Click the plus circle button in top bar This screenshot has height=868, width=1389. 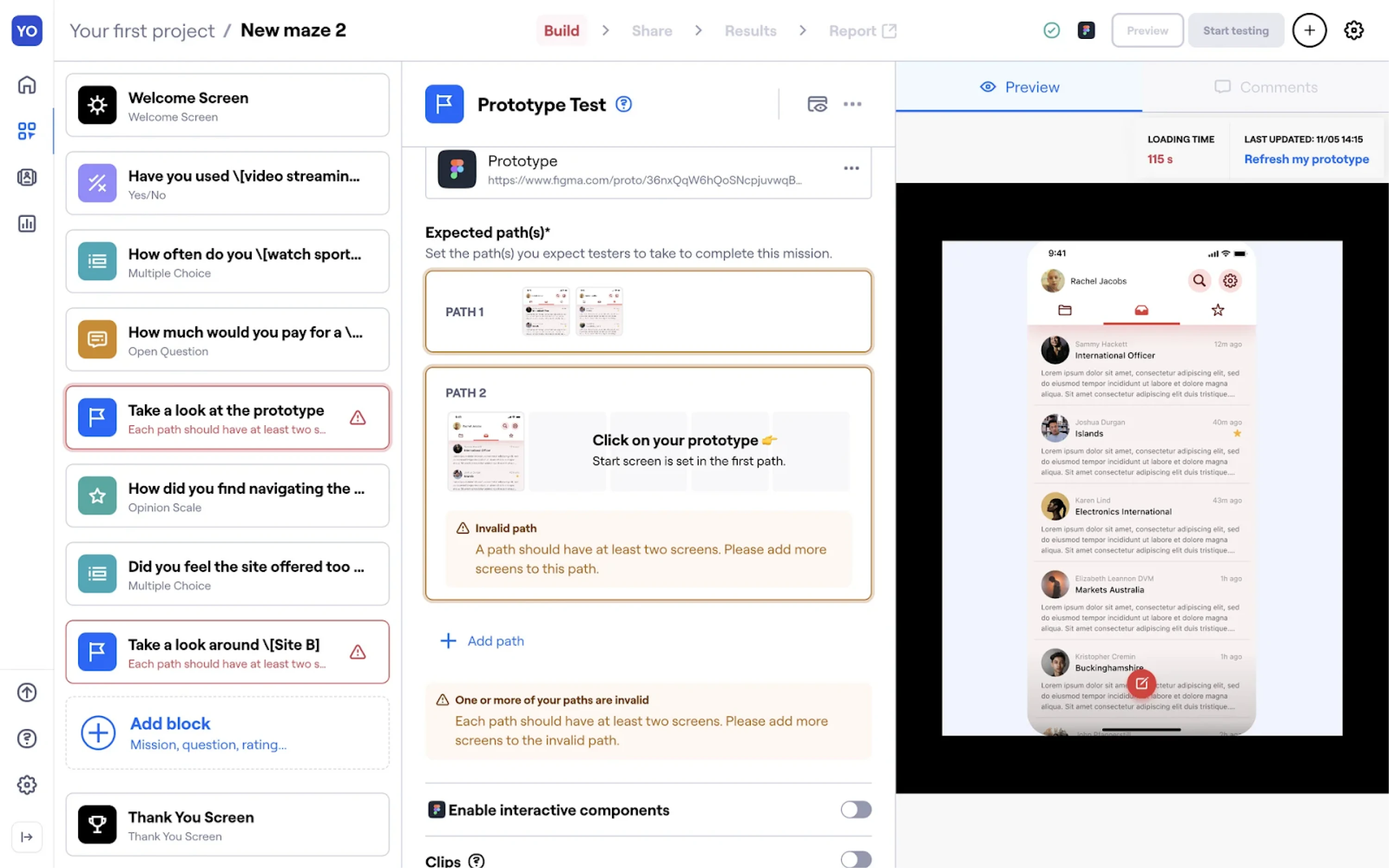1309,31
